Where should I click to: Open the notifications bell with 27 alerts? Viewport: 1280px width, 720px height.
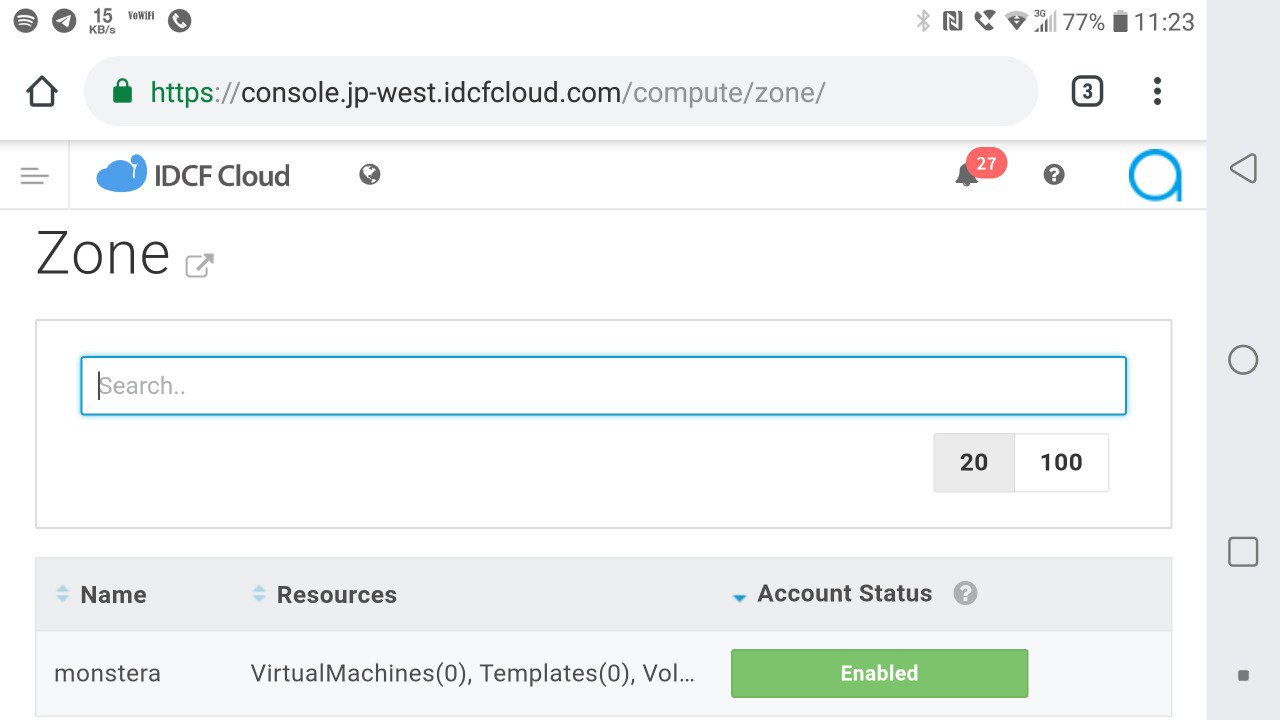[x=967, y=175]
